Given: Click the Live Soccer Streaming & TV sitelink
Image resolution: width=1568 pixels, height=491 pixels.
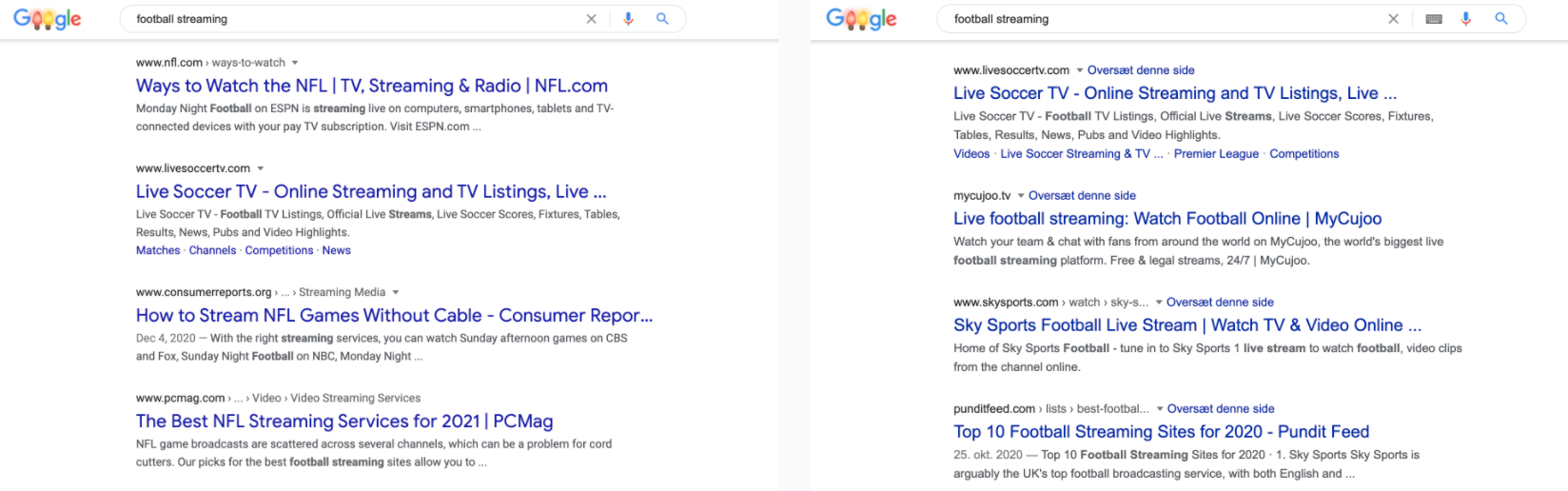Looking at the screenshot, I should (1082, 154).
